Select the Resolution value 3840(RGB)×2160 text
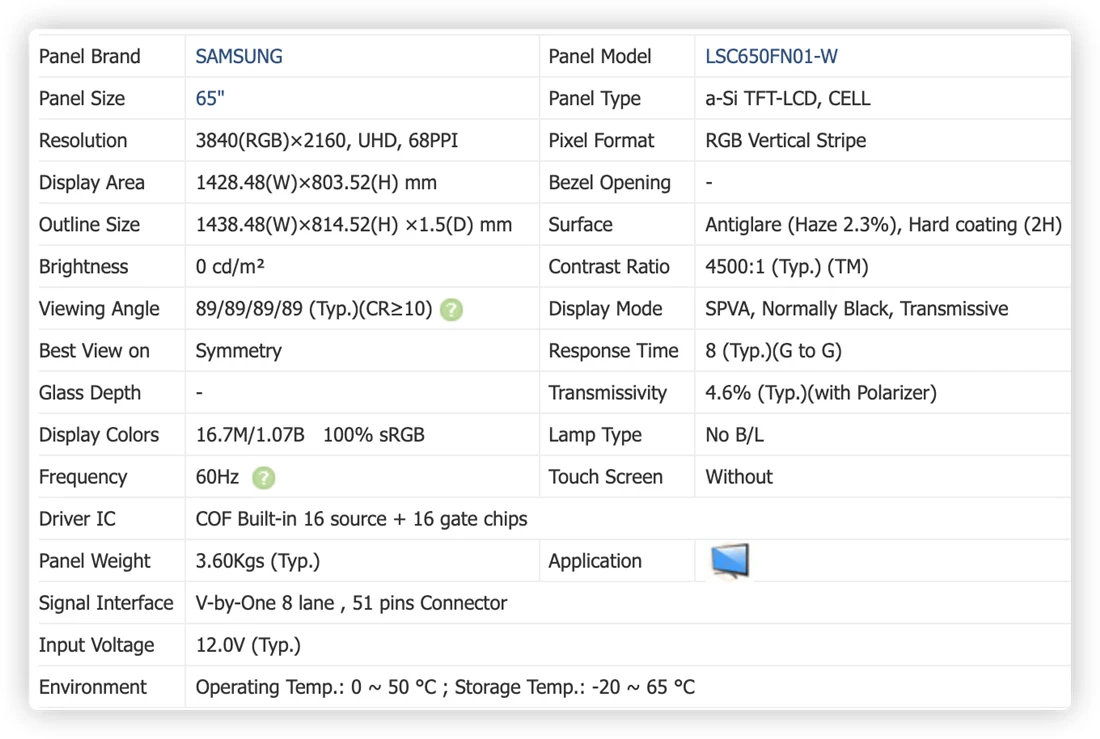This screenshot has width=1100, height=739. click(x=273, y=140)
